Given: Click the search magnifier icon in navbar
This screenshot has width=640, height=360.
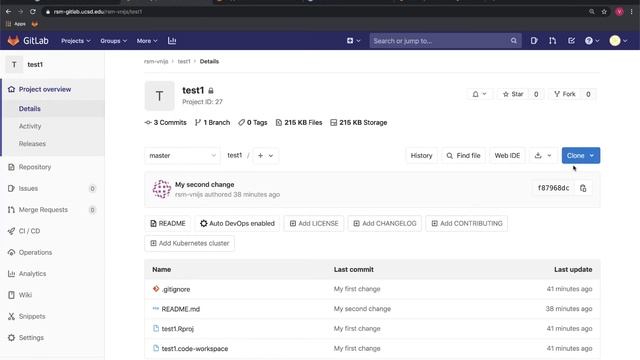Looking at the screenshot, I should pyautogui.click(x=513, y=41).
